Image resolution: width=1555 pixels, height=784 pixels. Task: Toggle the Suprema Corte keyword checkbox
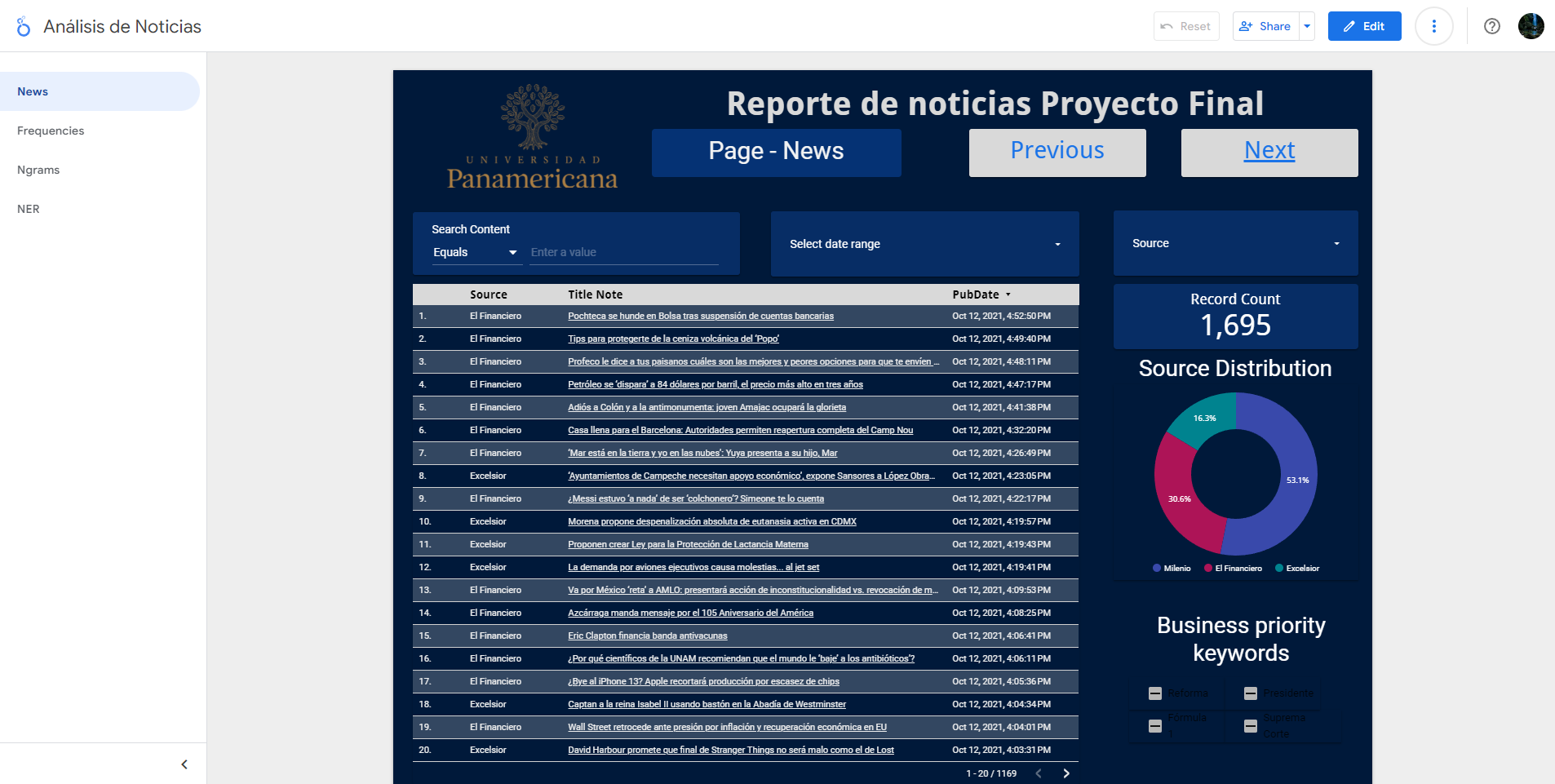(x=1251, y=726)
